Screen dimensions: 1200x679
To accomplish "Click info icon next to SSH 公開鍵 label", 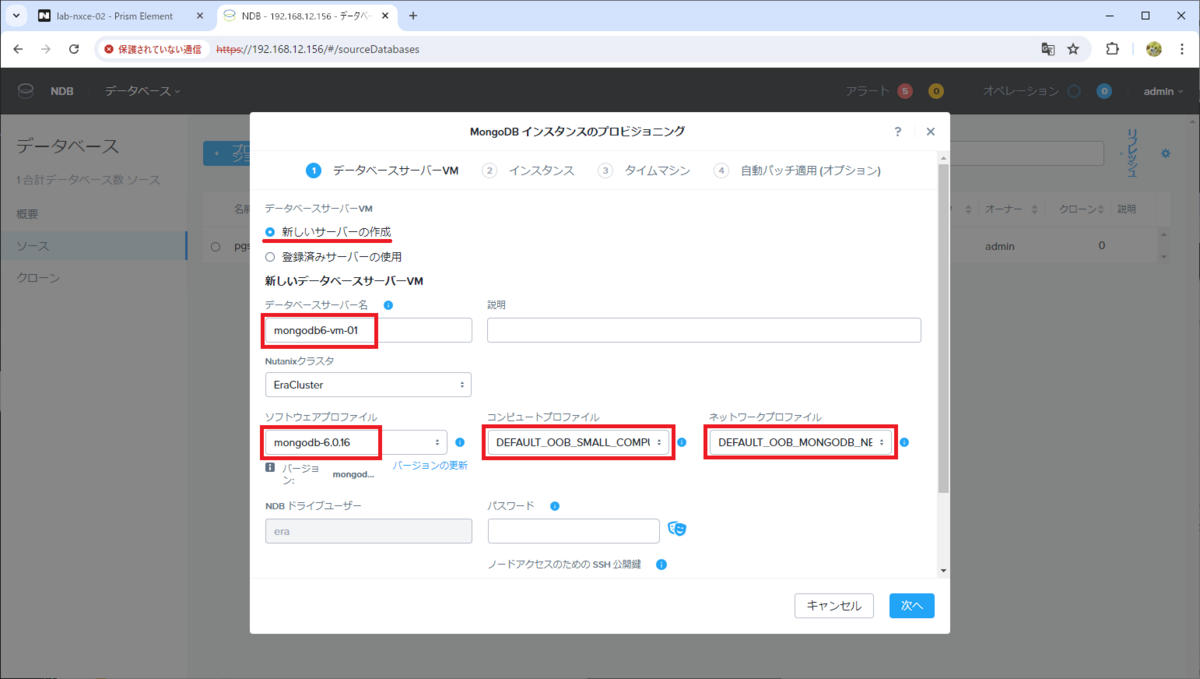I will pos(661,565).
